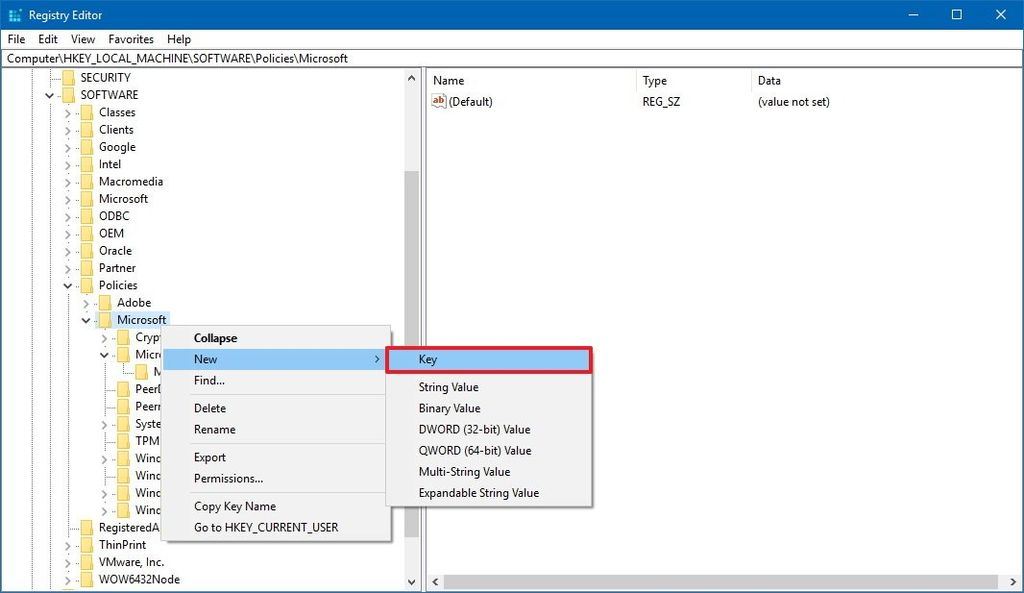Click Permissions in the context menu
1024x593 pixels.
[x=228, y=478]
